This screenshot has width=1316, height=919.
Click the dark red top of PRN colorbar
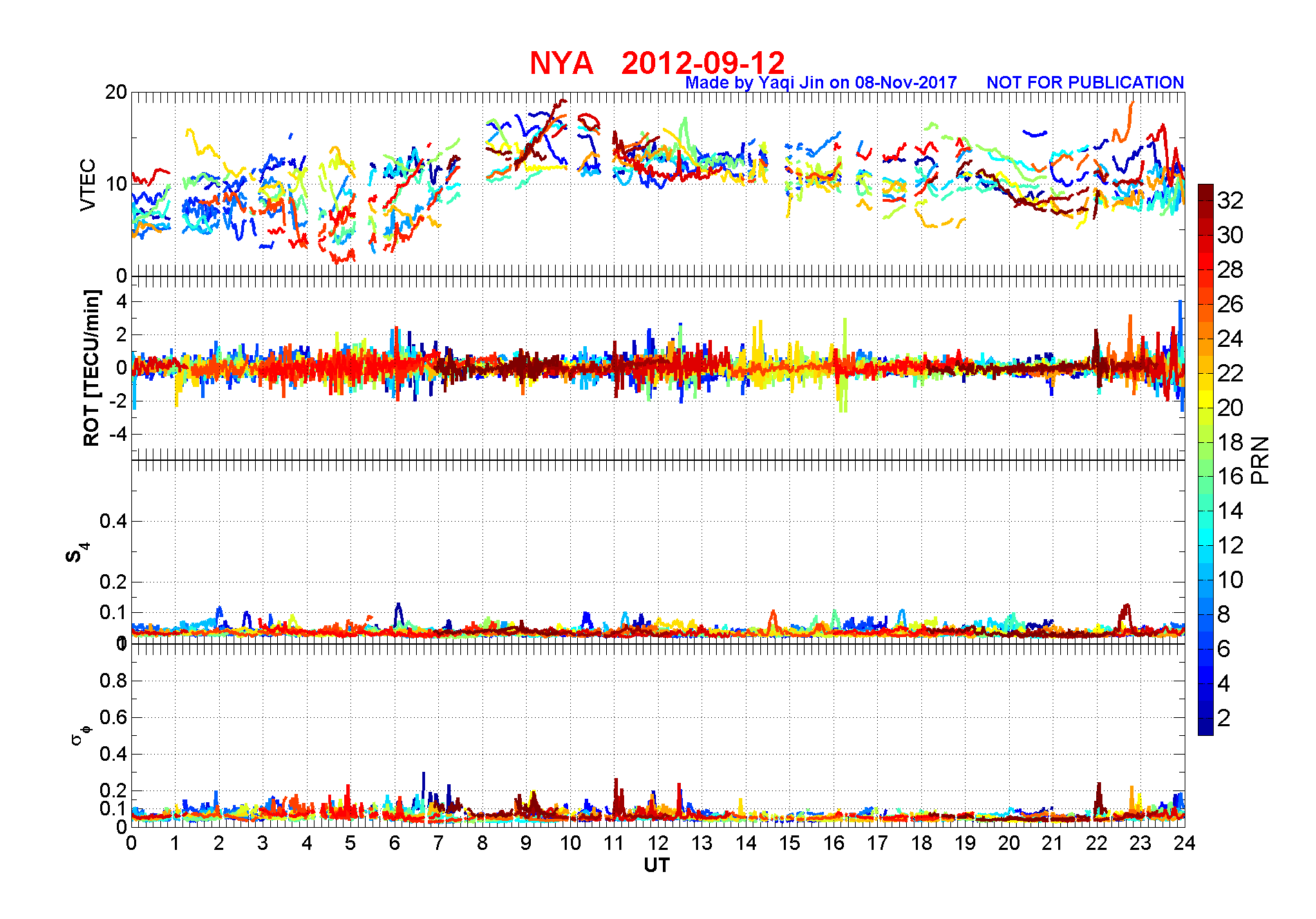(1205, 192)
